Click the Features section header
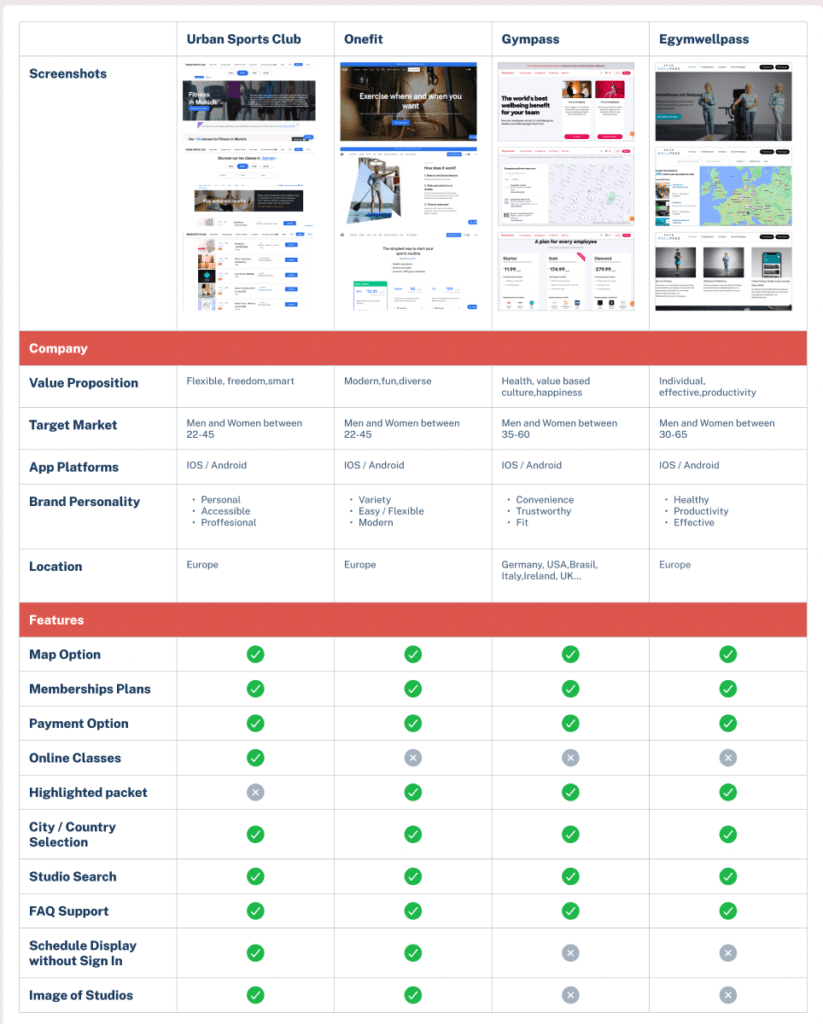The height and width of the screenshot is (1024, 823). coord(413,620)
